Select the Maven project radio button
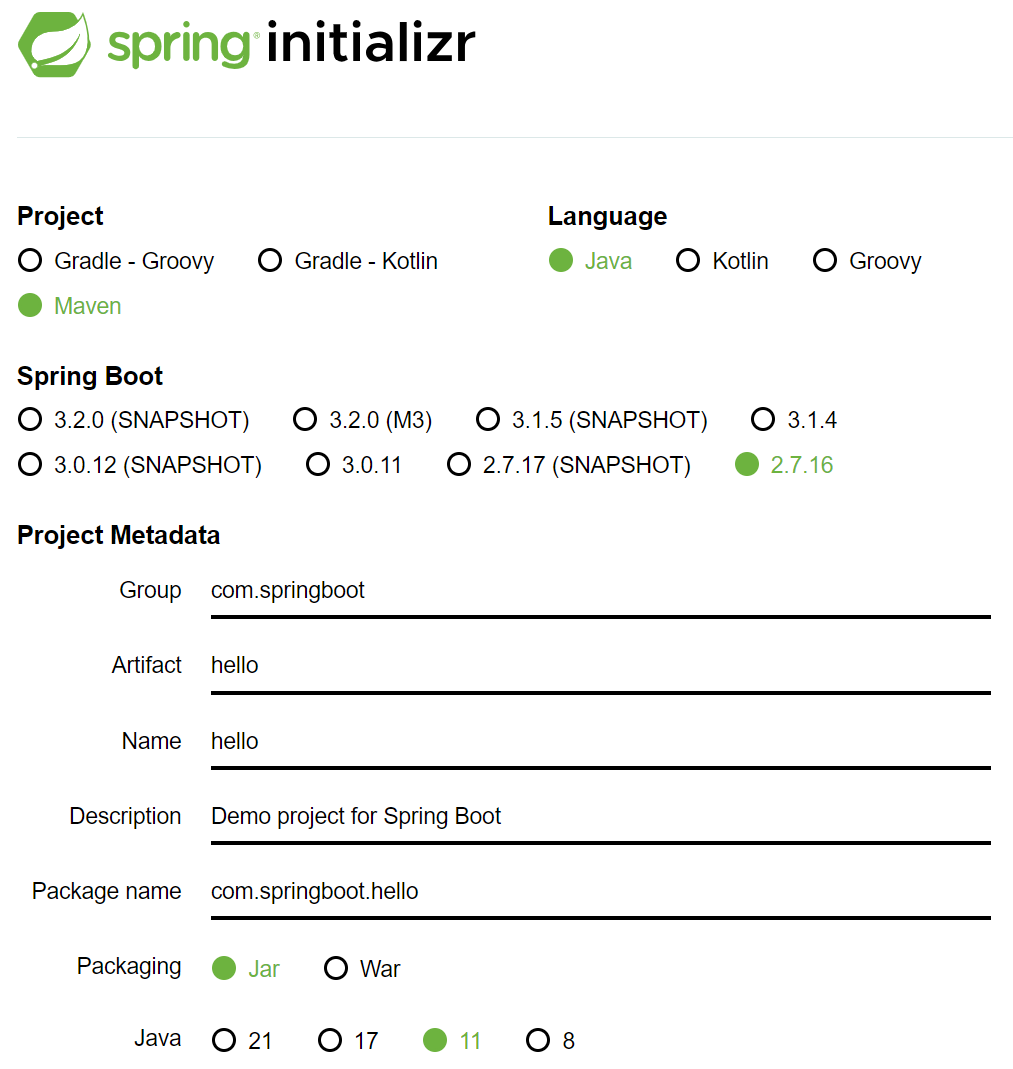 coord(31,306)
